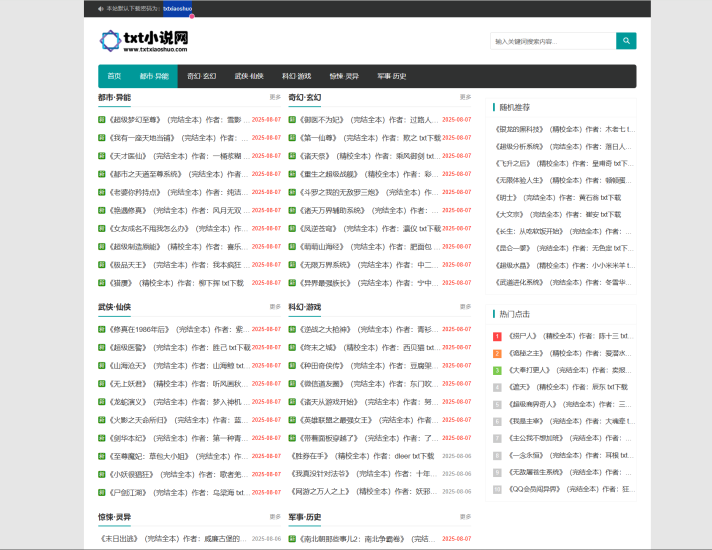Viewport: 712px width, 550px height.
Task: Click the speaker icon in top notice bar
Action: pyautogui.click(x=101, y=8)
